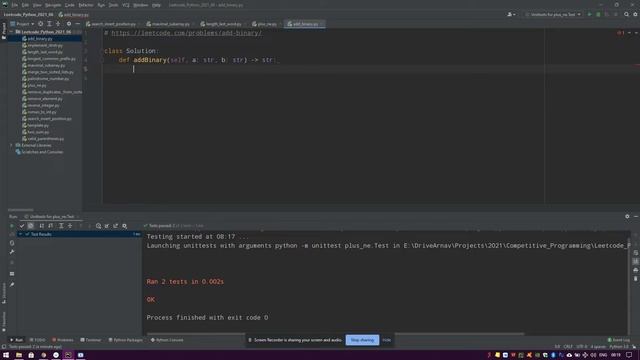
Task: Hide Run panel with minus icon on right
Action: (636, 216)
